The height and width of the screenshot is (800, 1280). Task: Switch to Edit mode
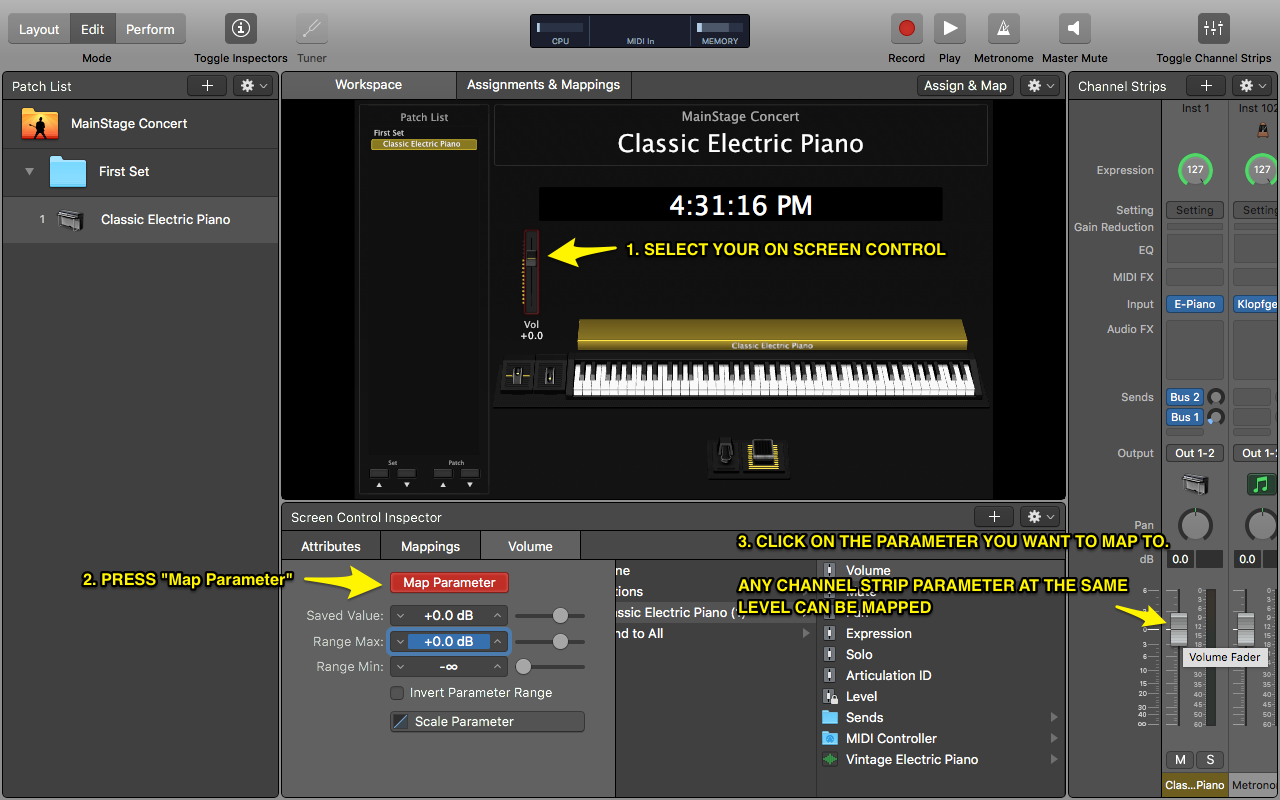point(93,29)
